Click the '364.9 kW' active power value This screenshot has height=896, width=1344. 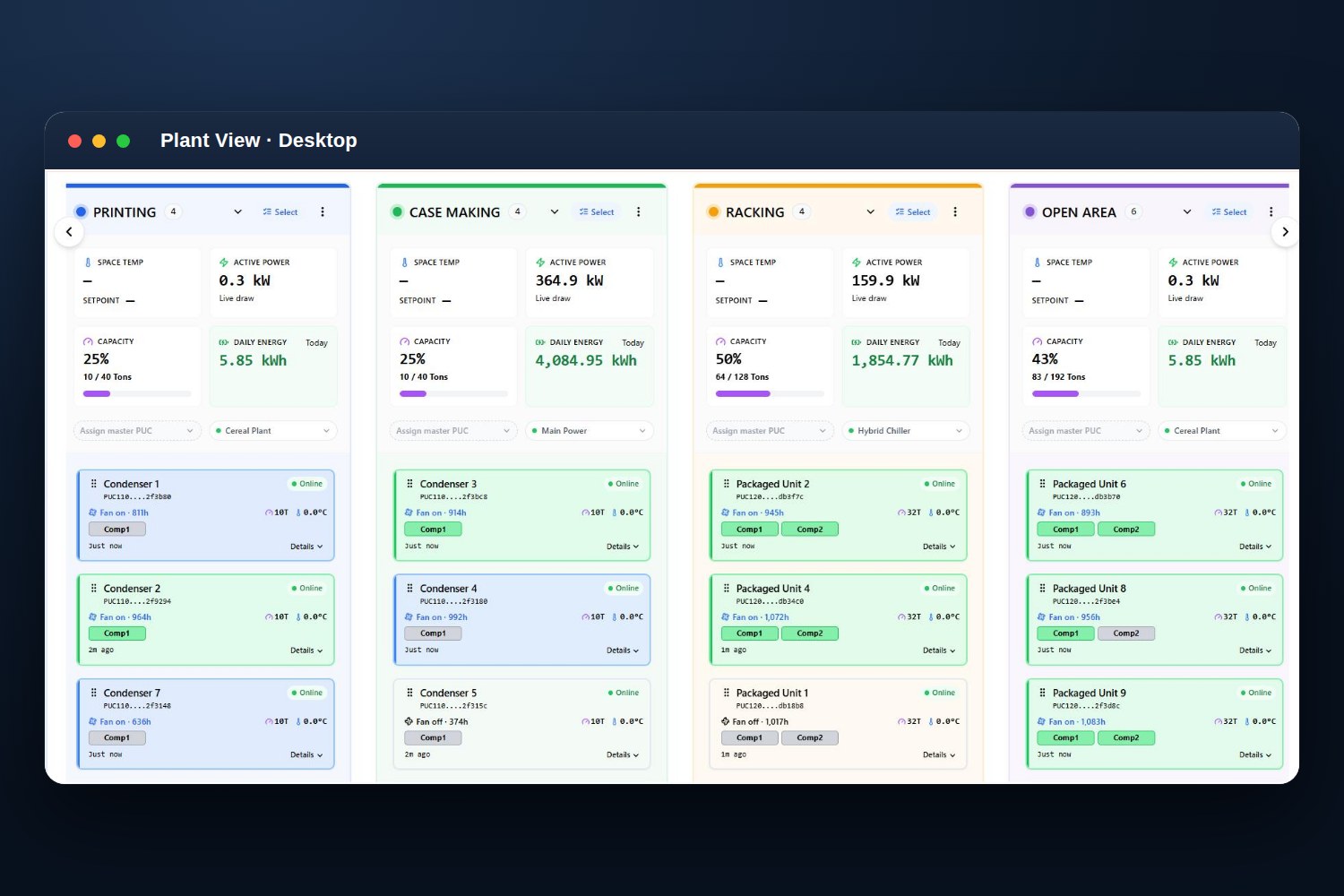(570, 280)
